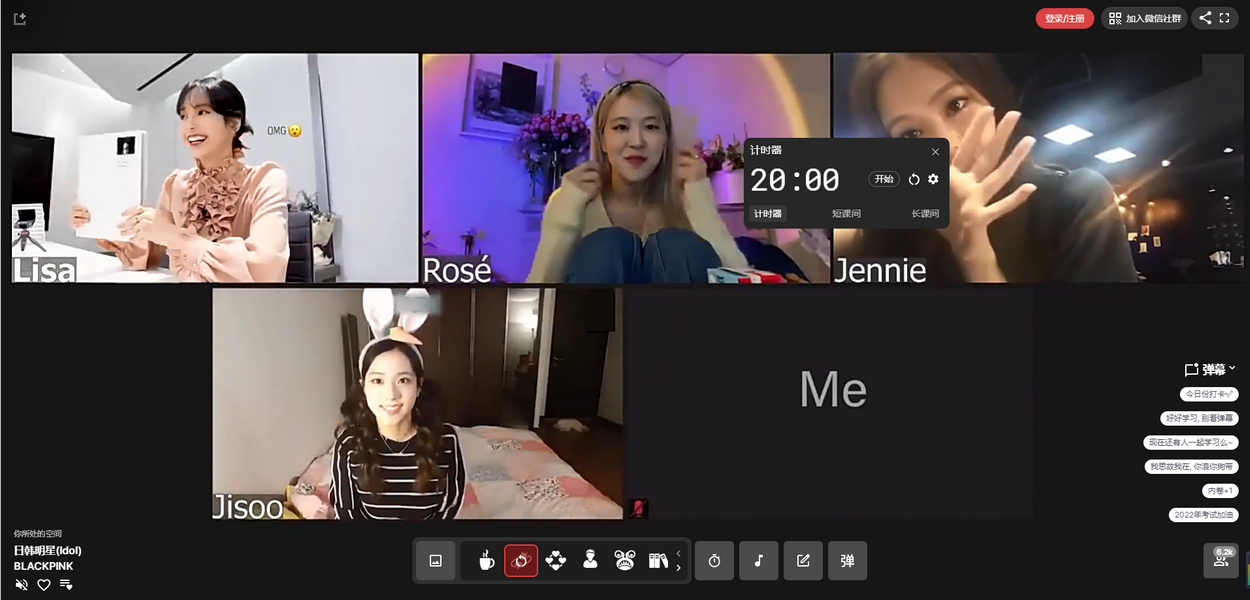Toggle the 弹 danmaku button

[847, 561]
